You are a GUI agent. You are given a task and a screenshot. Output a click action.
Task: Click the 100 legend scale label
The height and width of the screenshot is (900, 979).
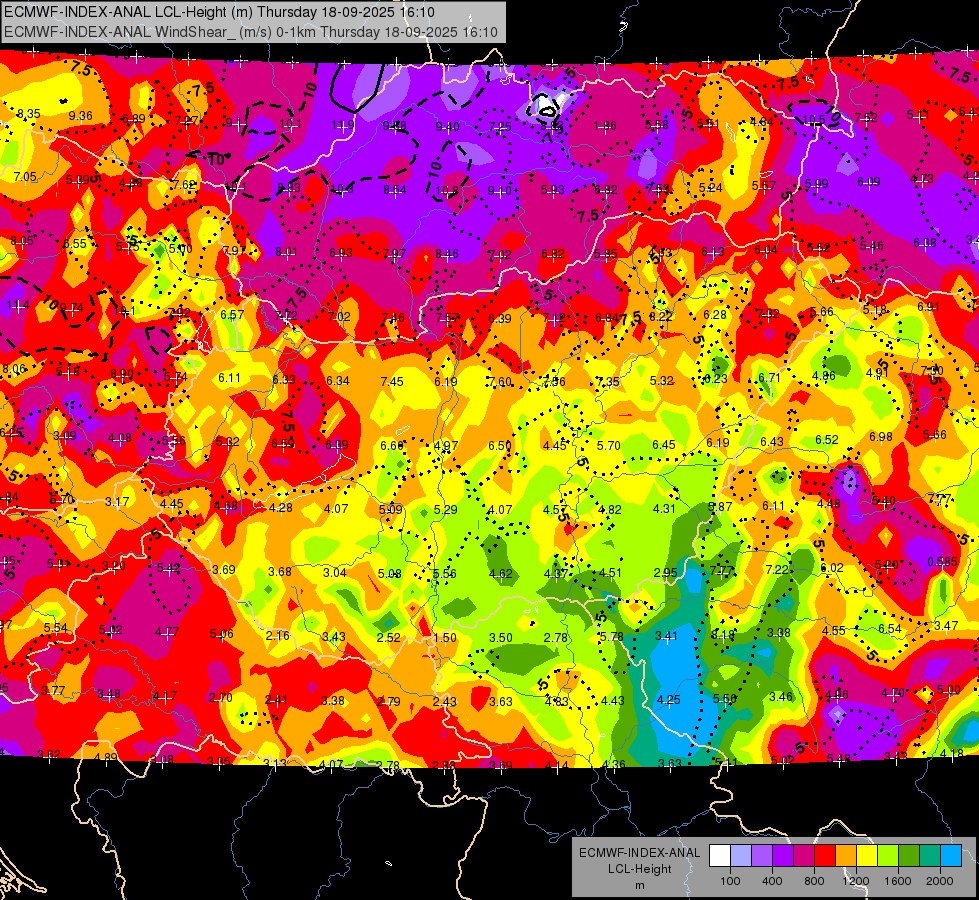pyautogui.click(x=730, y=881)
